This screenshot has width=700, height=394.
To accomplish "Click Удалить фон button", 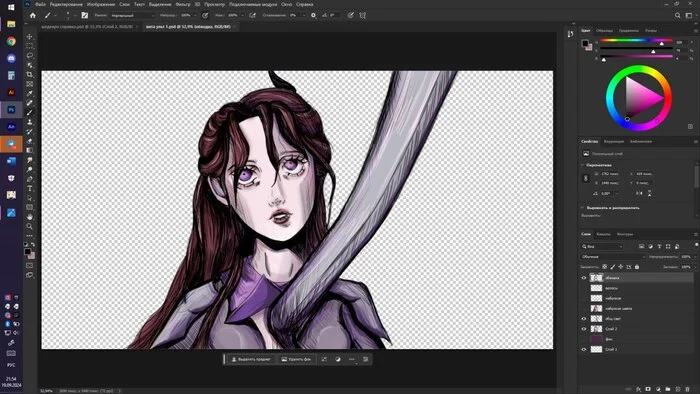I will [x=296, y=359].
